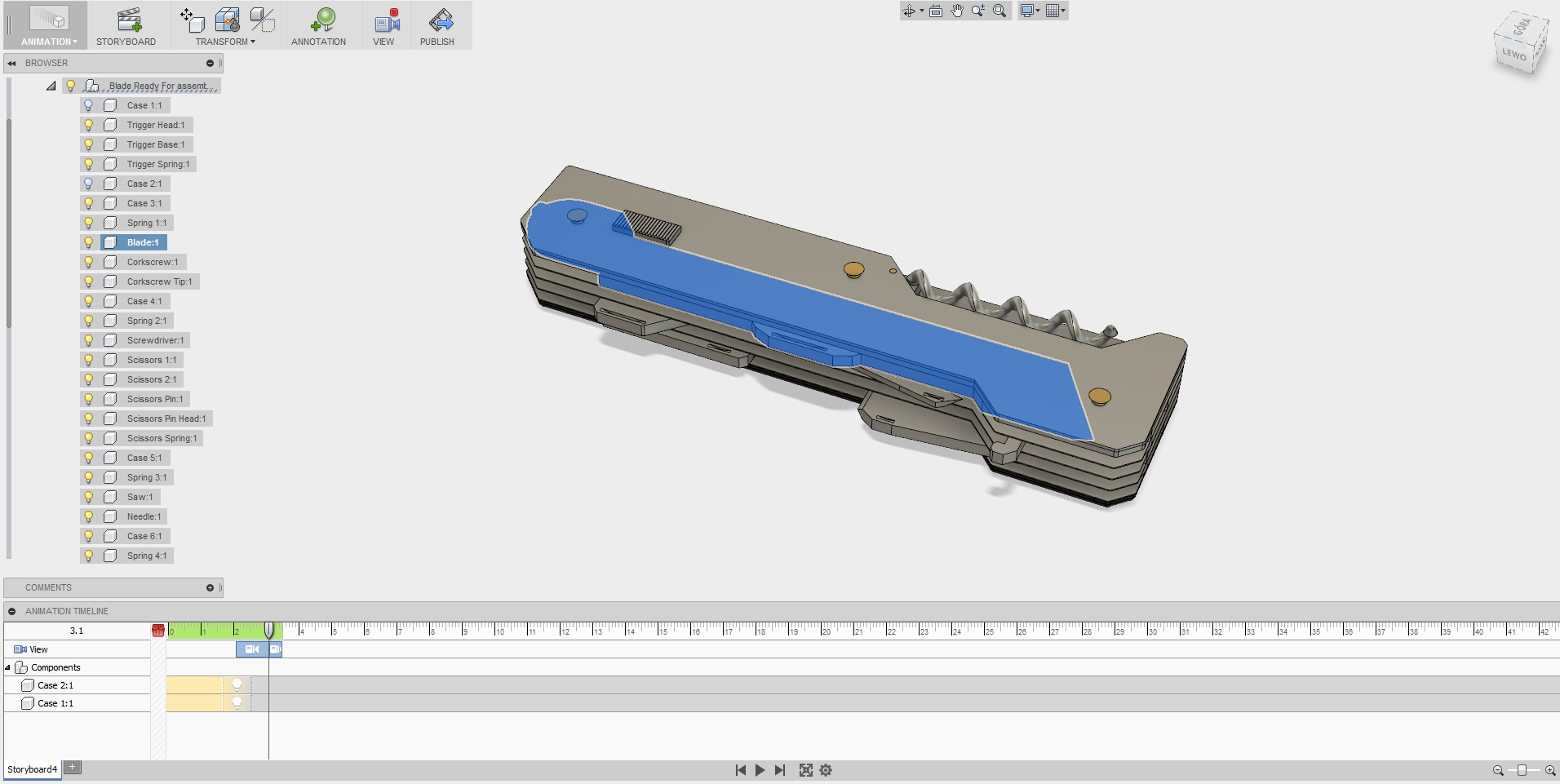
Task: Collapse the Animation Timeline panel
Action: (x=11, y=611)
